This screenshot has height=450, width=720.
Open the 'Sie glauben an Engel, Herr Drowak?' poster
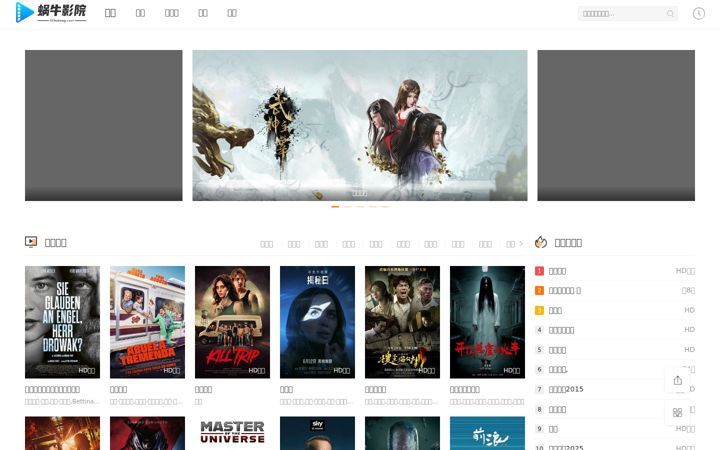[62, 322]
